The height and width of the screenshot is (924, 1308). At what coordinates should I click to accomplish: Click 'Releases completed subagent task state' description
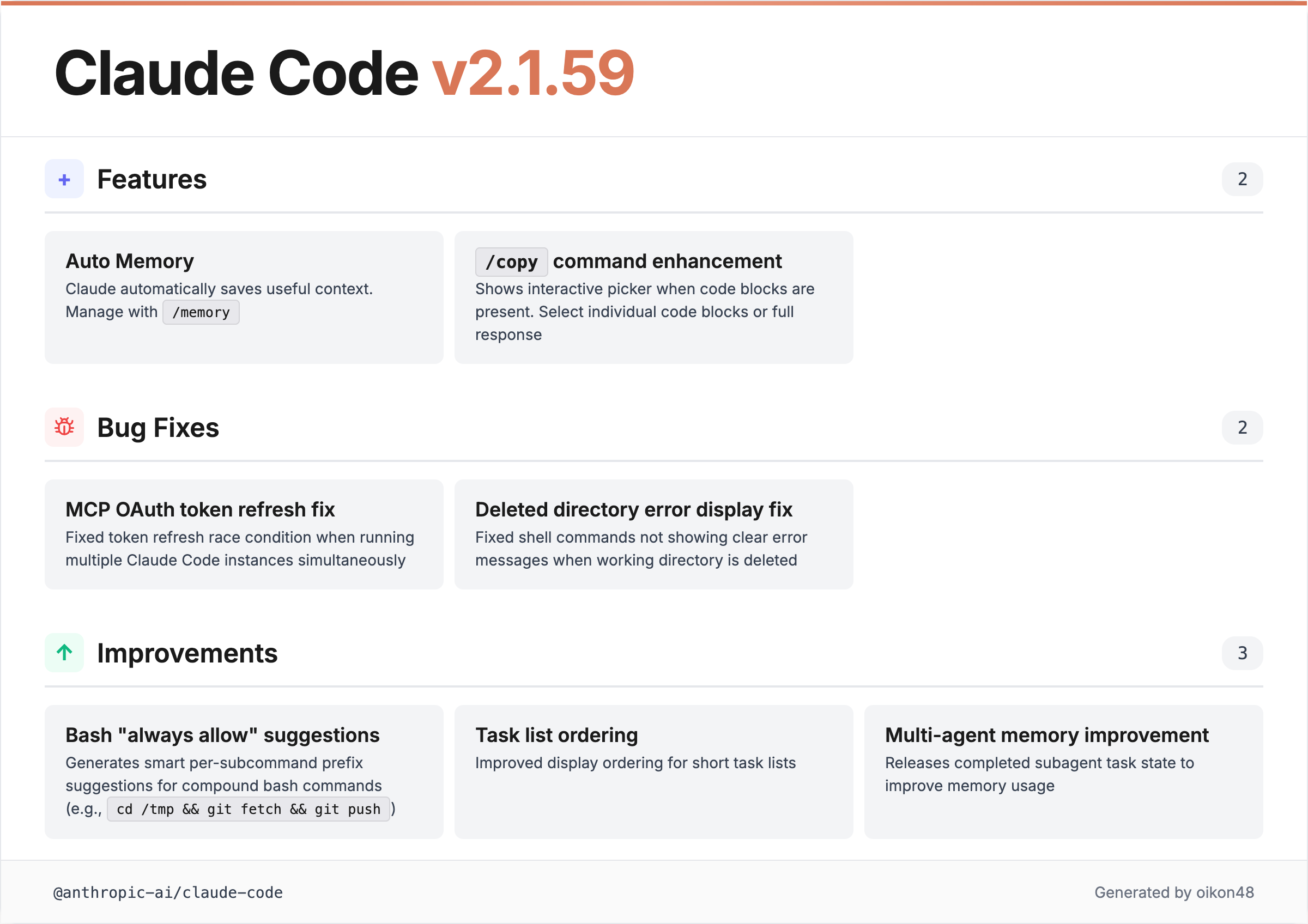[x=1039, y=774]
